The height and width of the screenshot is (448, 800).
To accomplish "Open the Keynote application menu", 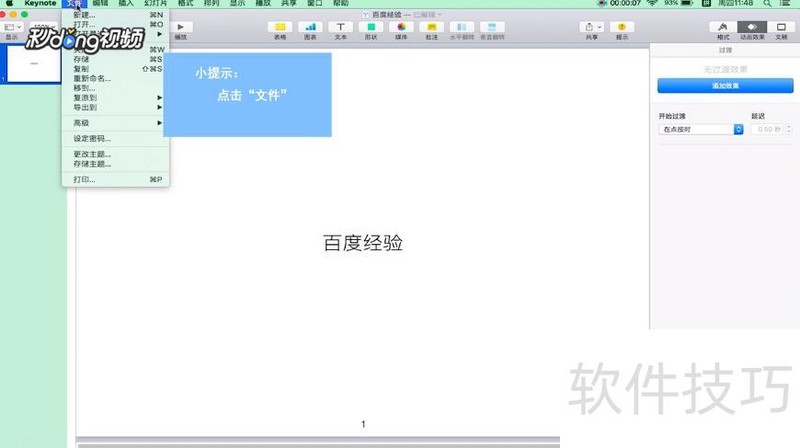I will 40,3.
